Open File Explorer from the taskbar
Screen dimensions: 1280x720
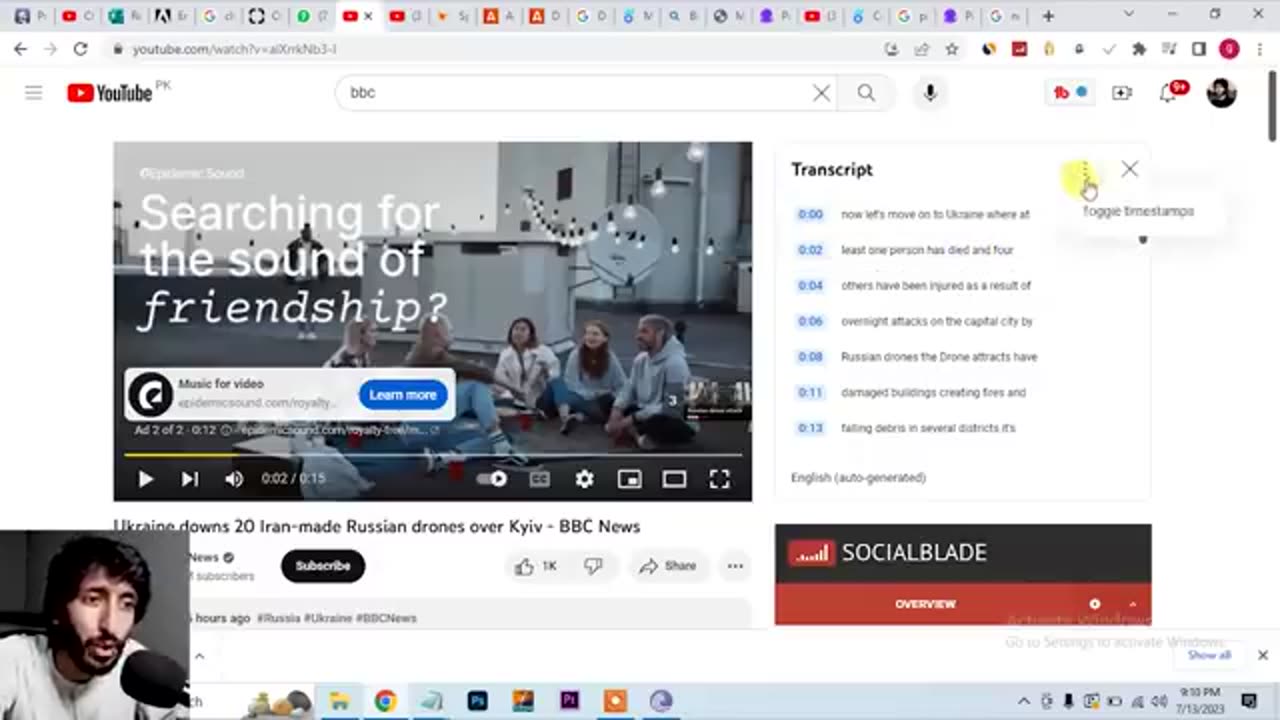point(340,701)
